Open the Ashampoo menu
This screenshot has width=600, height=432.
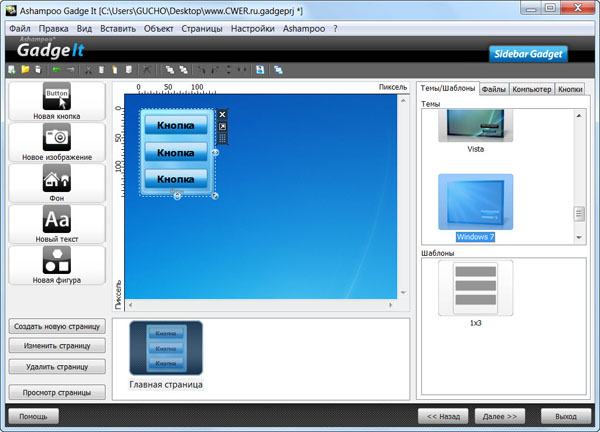point(304,29)
